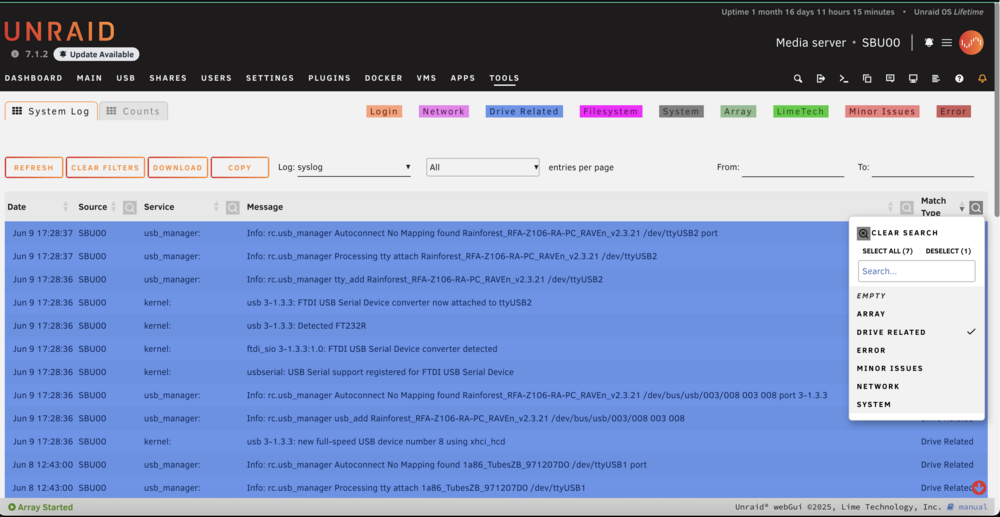1000x517 pixels.
Task: Check MINOR ISSUES in filter list
Action: (916, 368)
